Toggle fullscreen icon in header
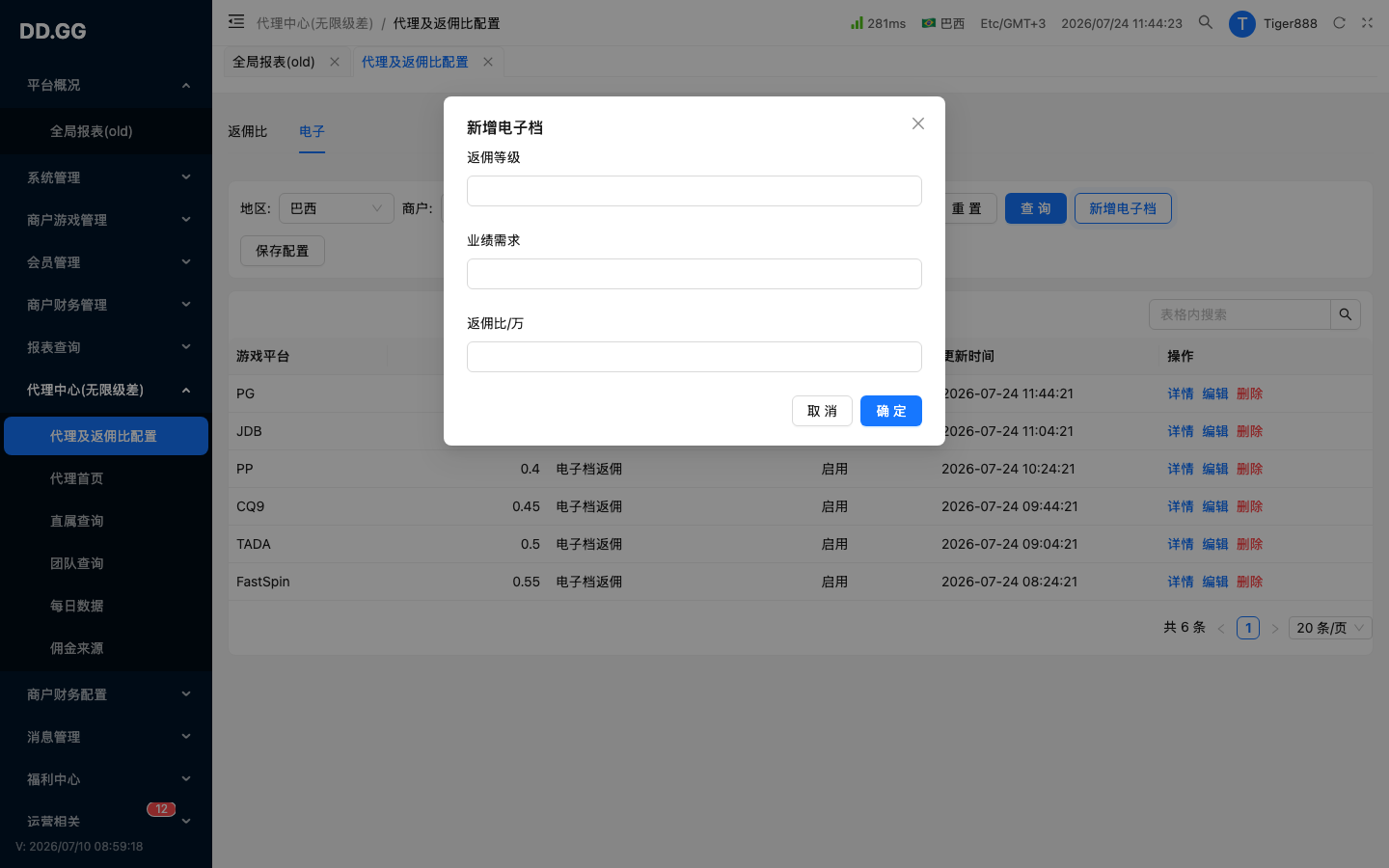 pyautogui.click(x=1367, y=23)
